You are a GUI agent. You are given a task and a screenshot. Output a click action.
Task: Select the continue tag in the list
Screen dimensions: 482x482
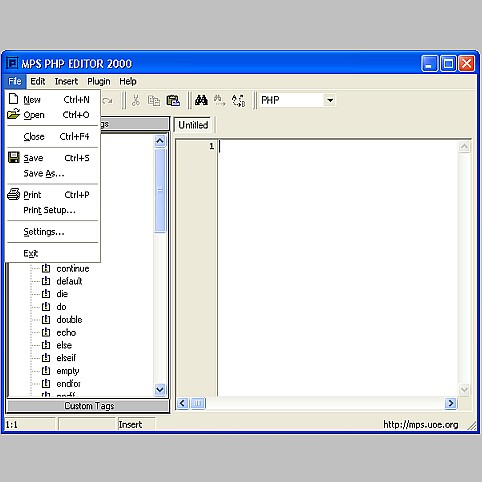pyautogui.click(x=73, y=269)
